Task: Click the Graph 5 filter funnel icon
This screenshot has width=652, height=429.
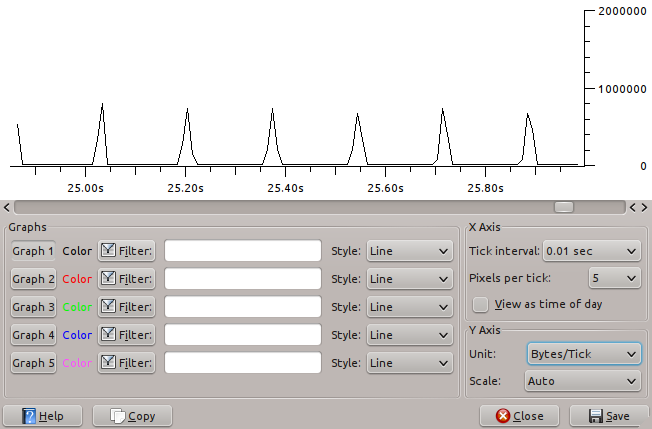Action: tap(108, 362)
